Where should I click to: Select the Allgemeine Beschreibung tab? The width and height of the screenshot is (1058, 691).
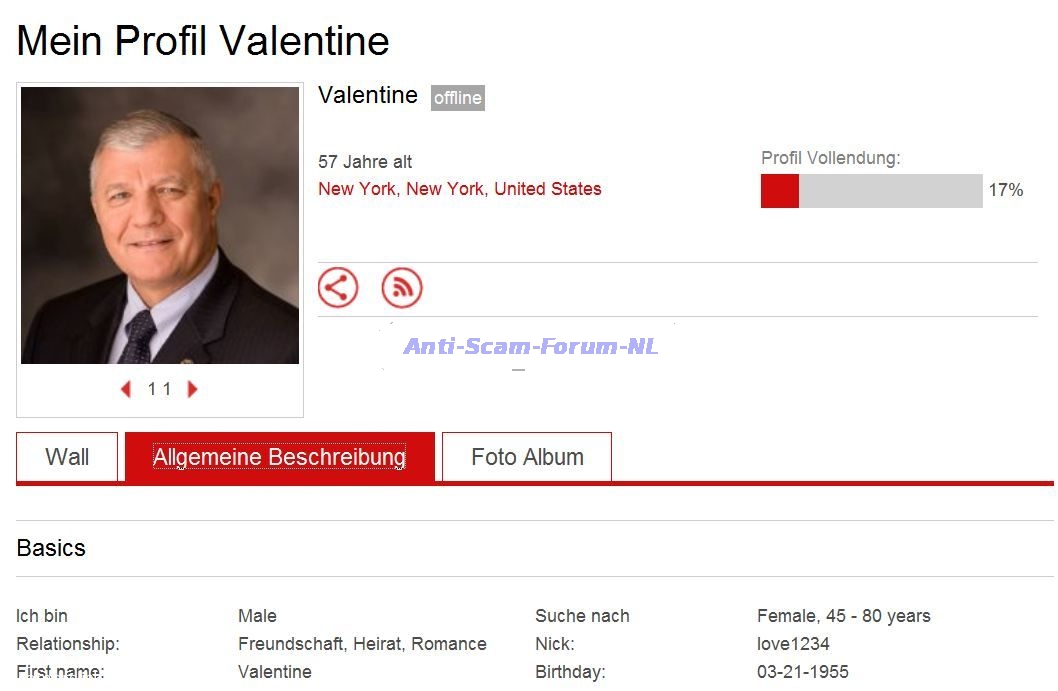click(279, 457)
